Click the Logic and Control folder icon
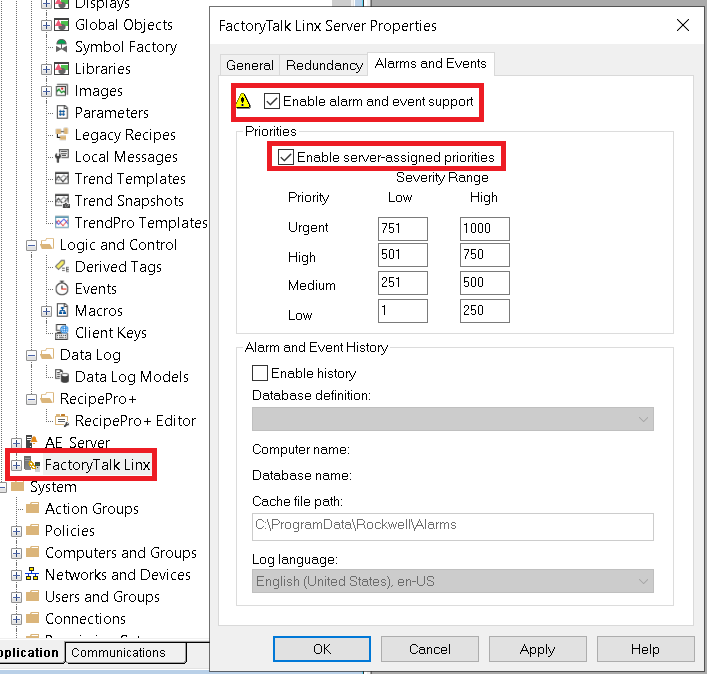723x674 pixels. point(47,244)
